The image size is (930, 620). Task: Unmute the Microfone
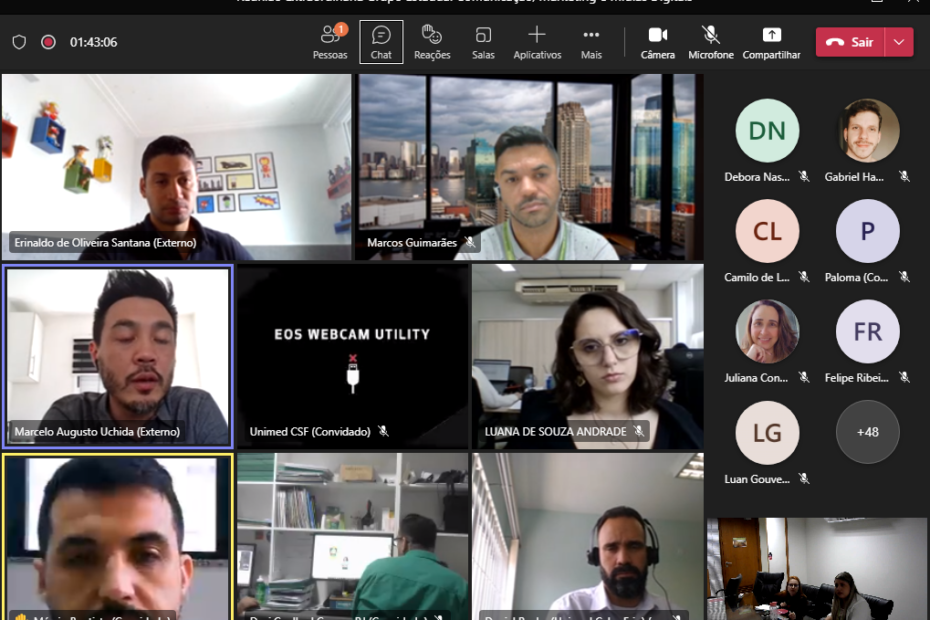(710, 42)
